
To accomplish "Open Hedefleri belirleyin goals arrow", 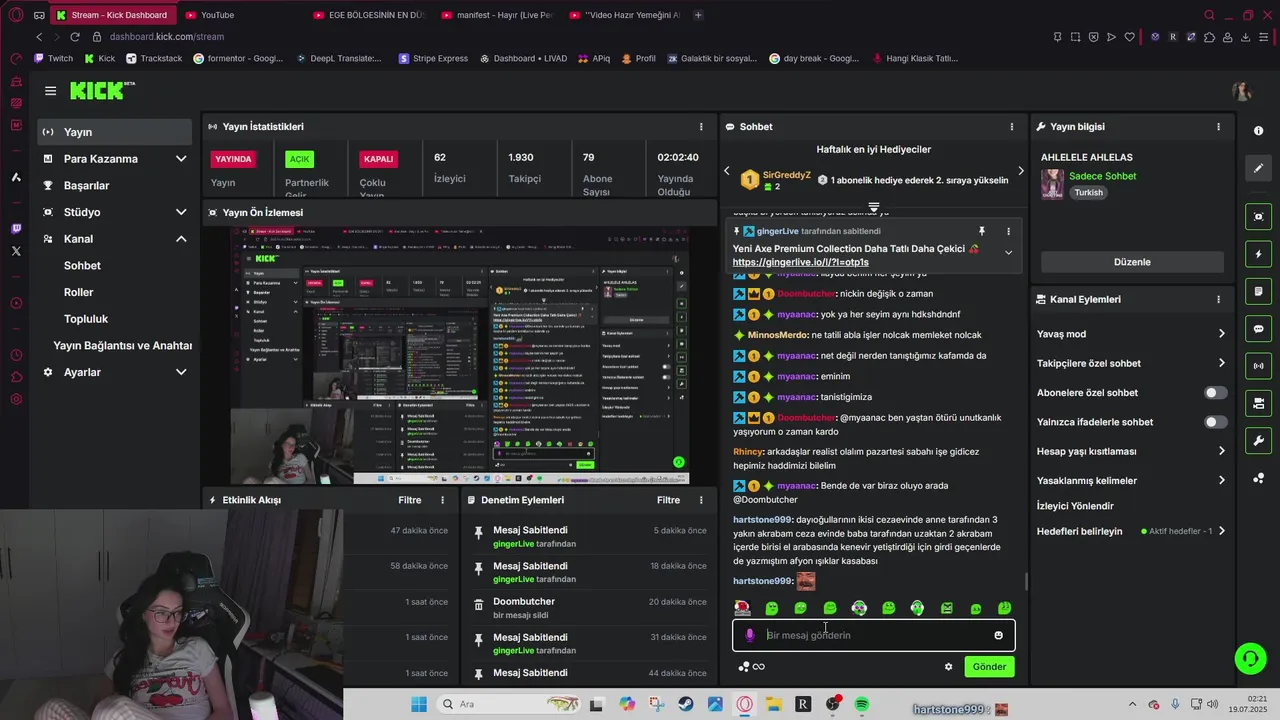I will coord(1221,531).
